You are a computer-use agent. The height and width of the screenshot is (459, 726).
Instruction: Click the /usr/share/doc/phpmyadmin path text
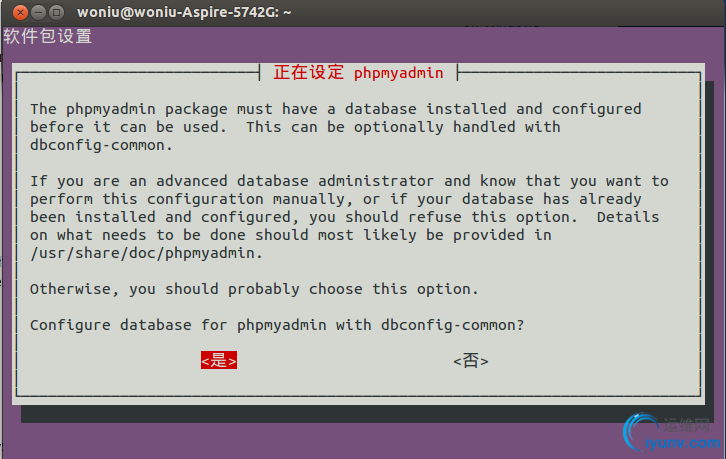pos(146,253)
